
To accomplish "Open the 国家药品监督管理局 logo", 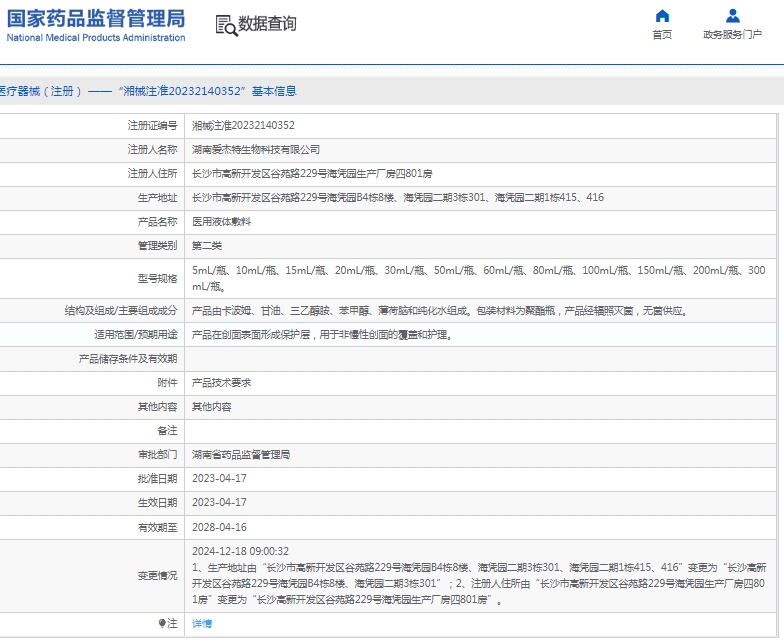I will [x=96, y=25].
